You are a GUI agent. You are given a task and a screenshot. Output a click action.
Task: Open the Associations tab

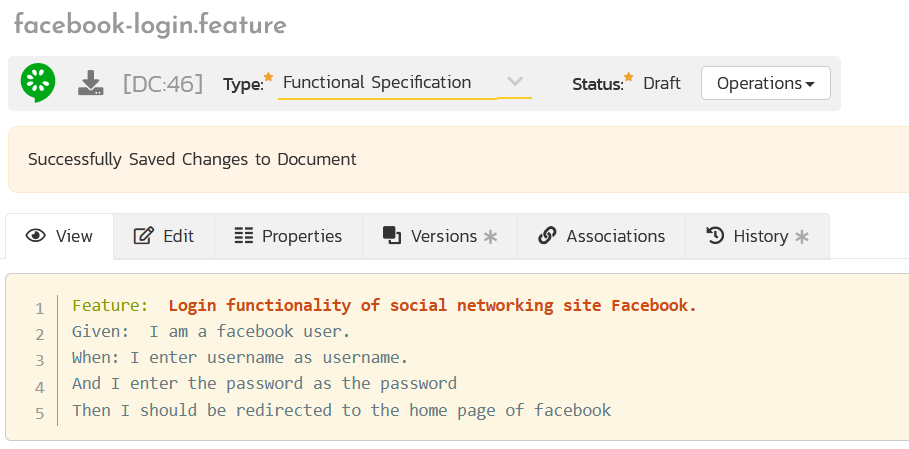[601, 236]
